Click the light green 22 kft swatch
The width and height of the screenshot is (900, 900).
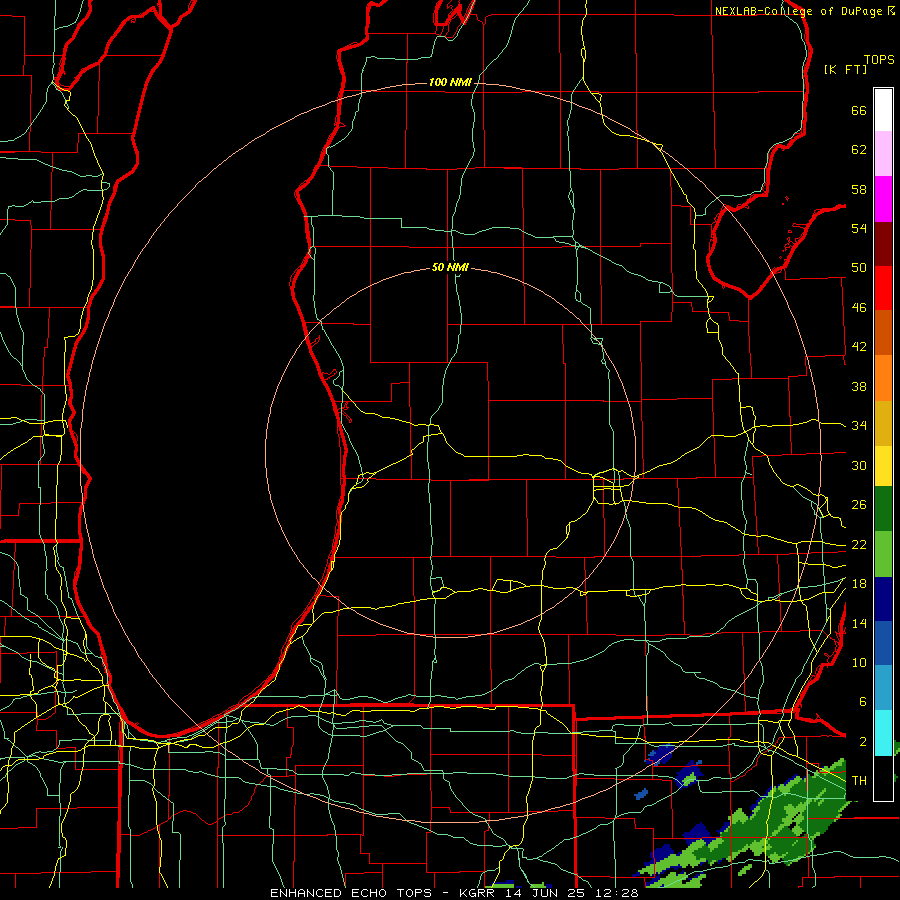883,554
